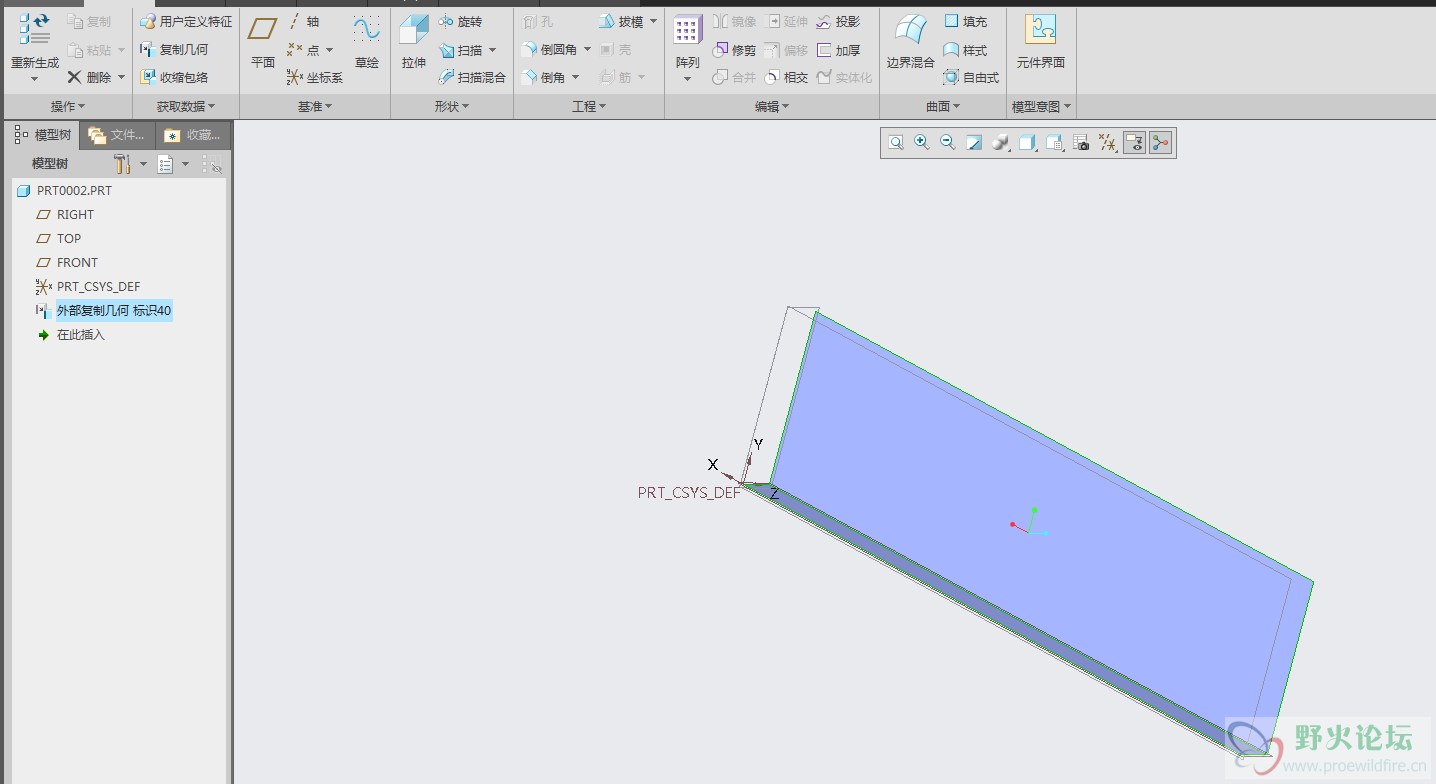Select the Extrude (拉伸) tool
This screenshot has width=1436, height=784.
coord(414,41)
